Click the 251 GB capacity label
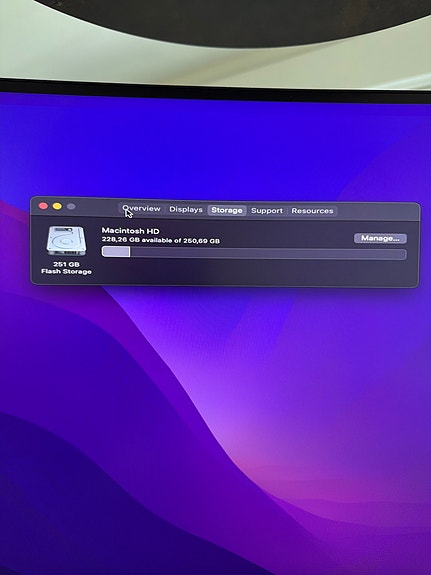This screenshot has width=431, height=575. pos(66,264)
